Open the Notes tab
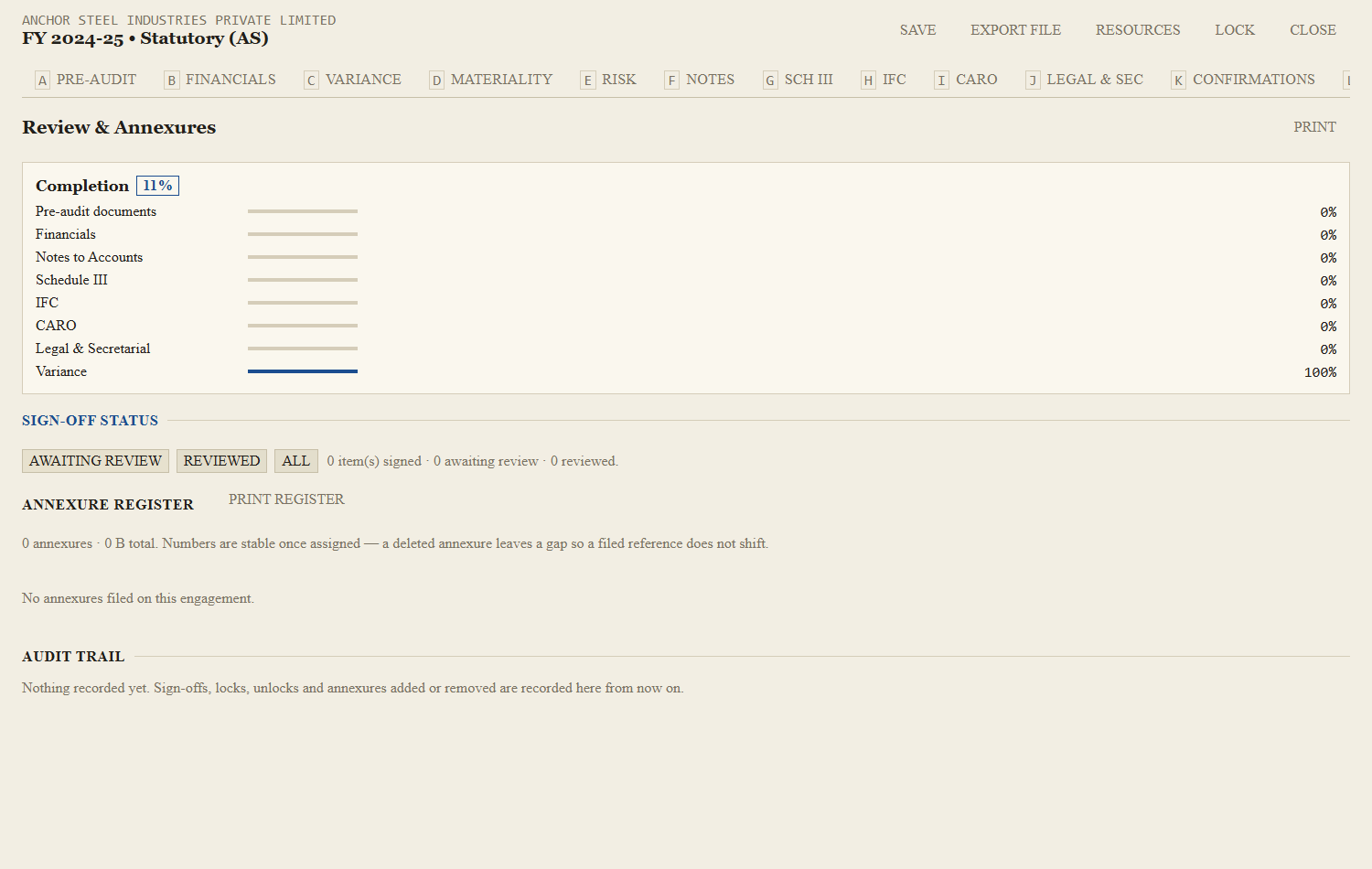The image size is (1372, 869). coord(700,80)
